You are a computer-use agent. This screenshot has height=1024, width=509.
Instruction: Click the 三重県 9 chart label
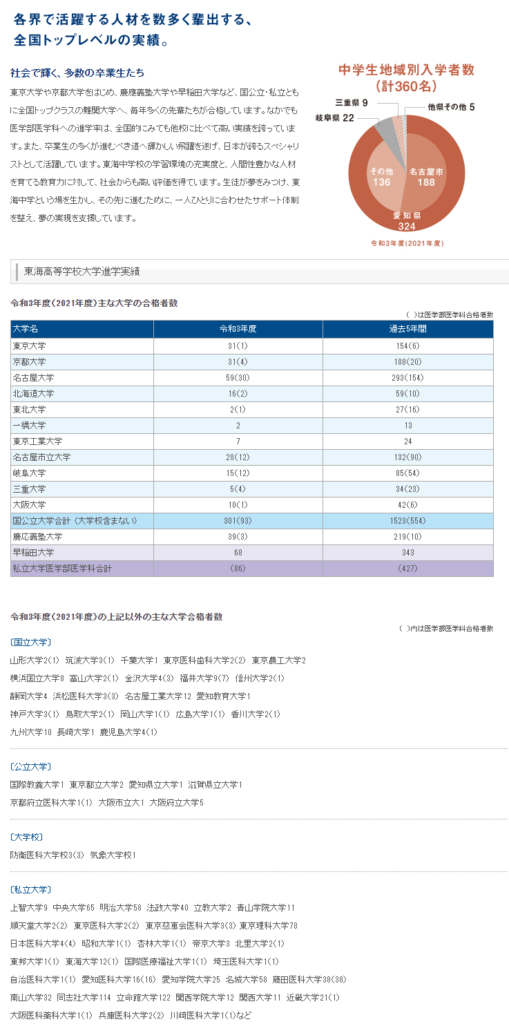click(x=354, y=102)
